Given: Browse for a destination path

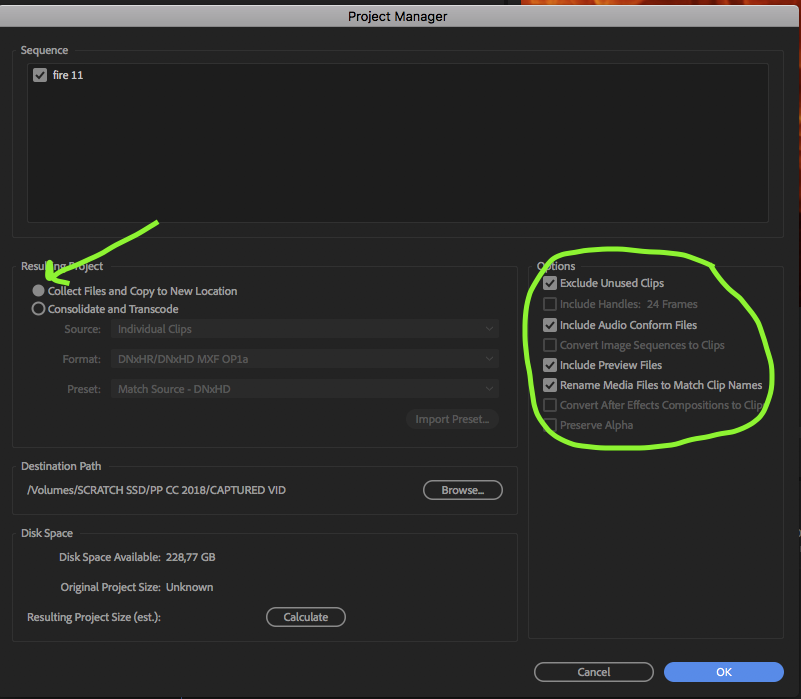Looking at the screenshot, I should [x=462, y=490].
